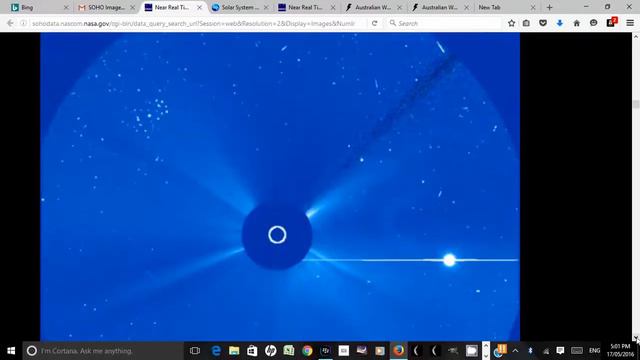Open the Firefox hamburger menu

point(630,23)
